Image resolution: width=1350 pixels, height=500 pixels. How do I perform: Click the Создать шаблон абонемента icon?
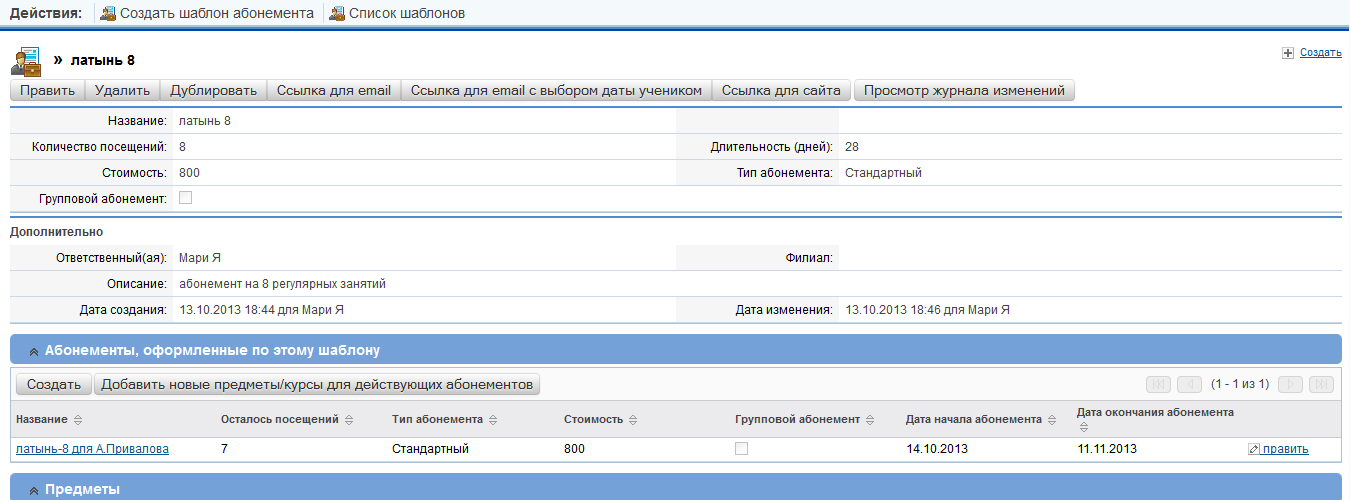[108, 14]
